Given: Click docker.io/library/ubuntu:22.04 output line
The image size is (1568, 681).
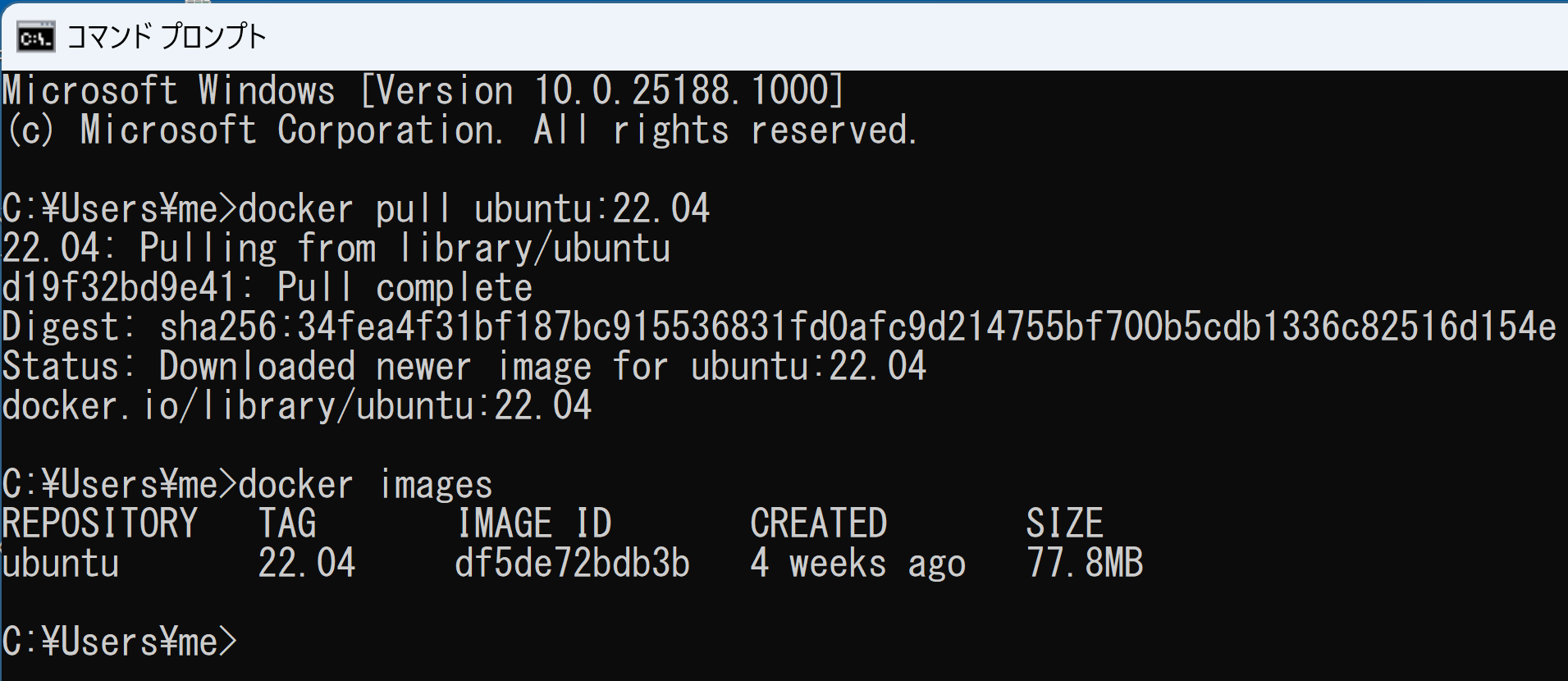Looking at the screenshot, I should [x=297, y=405].
